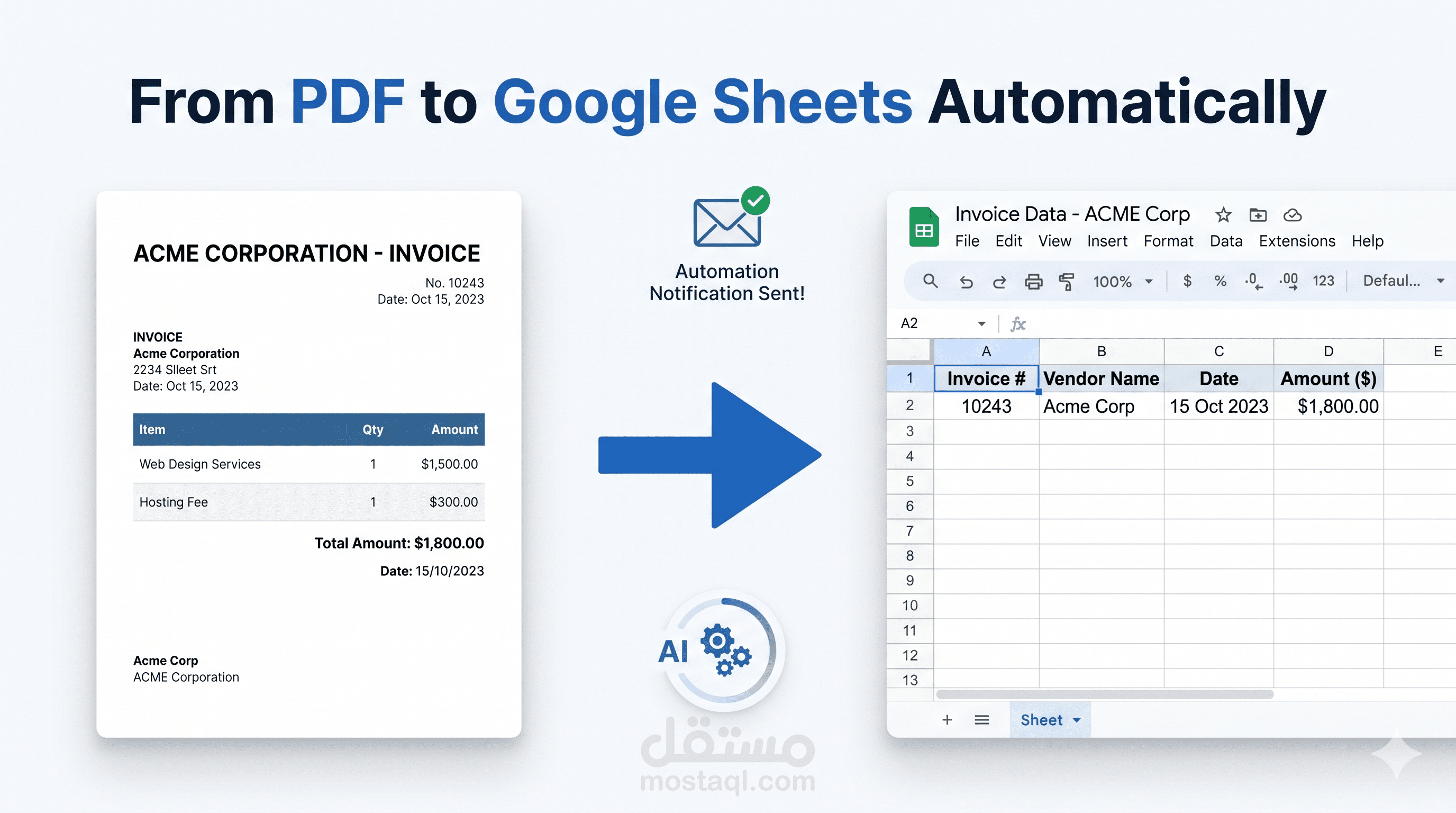Click the Google Sheets logo icon
This screenshot has width=1456, height=813.
coord(924,226)
